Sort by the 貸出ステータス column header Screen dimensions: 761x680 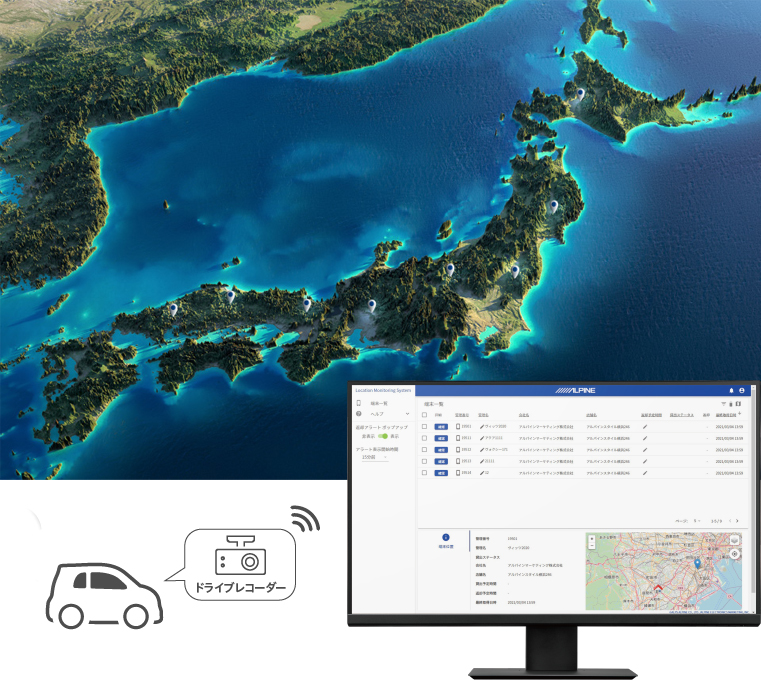tap(682, 415)
